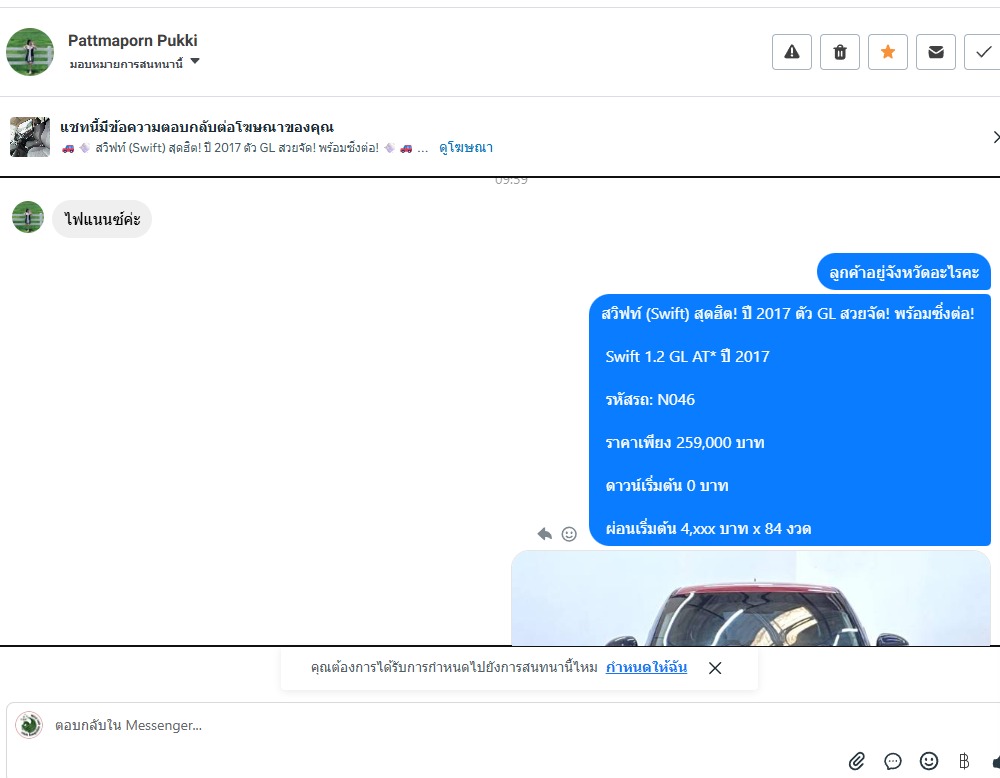Click the รหัสรถ: N046 text line
The width and height of the screenshot is (1000, 778).
tap(650, 399)
